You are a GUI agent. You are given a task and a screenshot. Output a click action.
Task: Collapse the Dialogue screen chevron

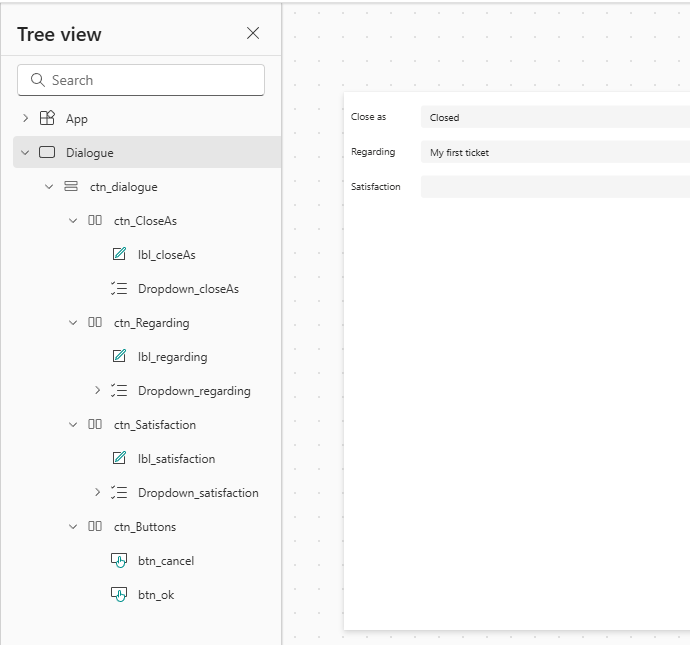coord(25,153)
